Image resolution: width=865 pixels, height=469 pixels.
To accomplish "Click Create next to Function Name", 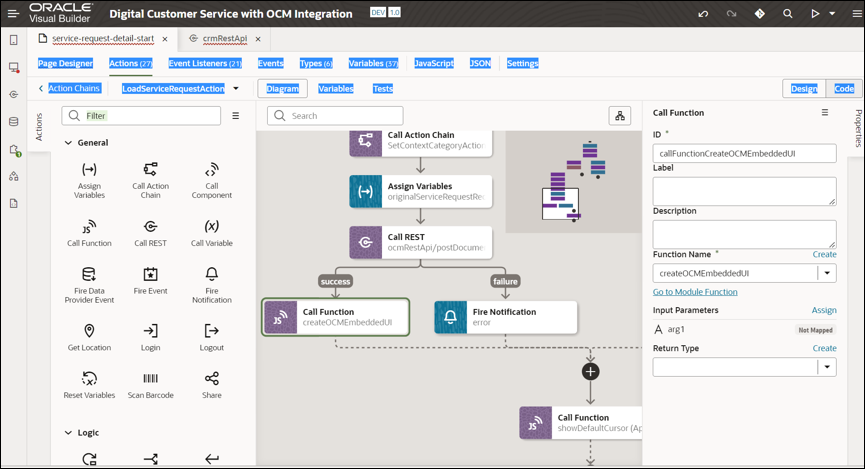I will (824, 254).
